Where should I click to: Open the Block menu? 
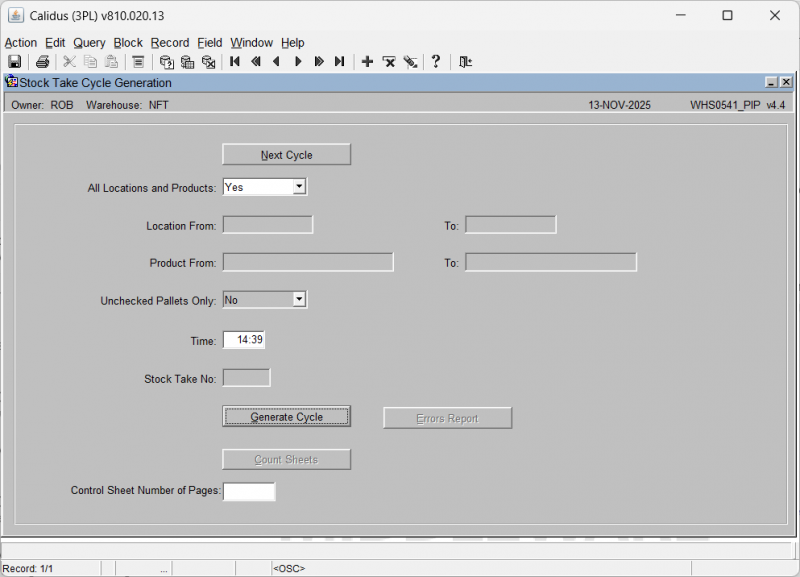(x=128, y=43)
